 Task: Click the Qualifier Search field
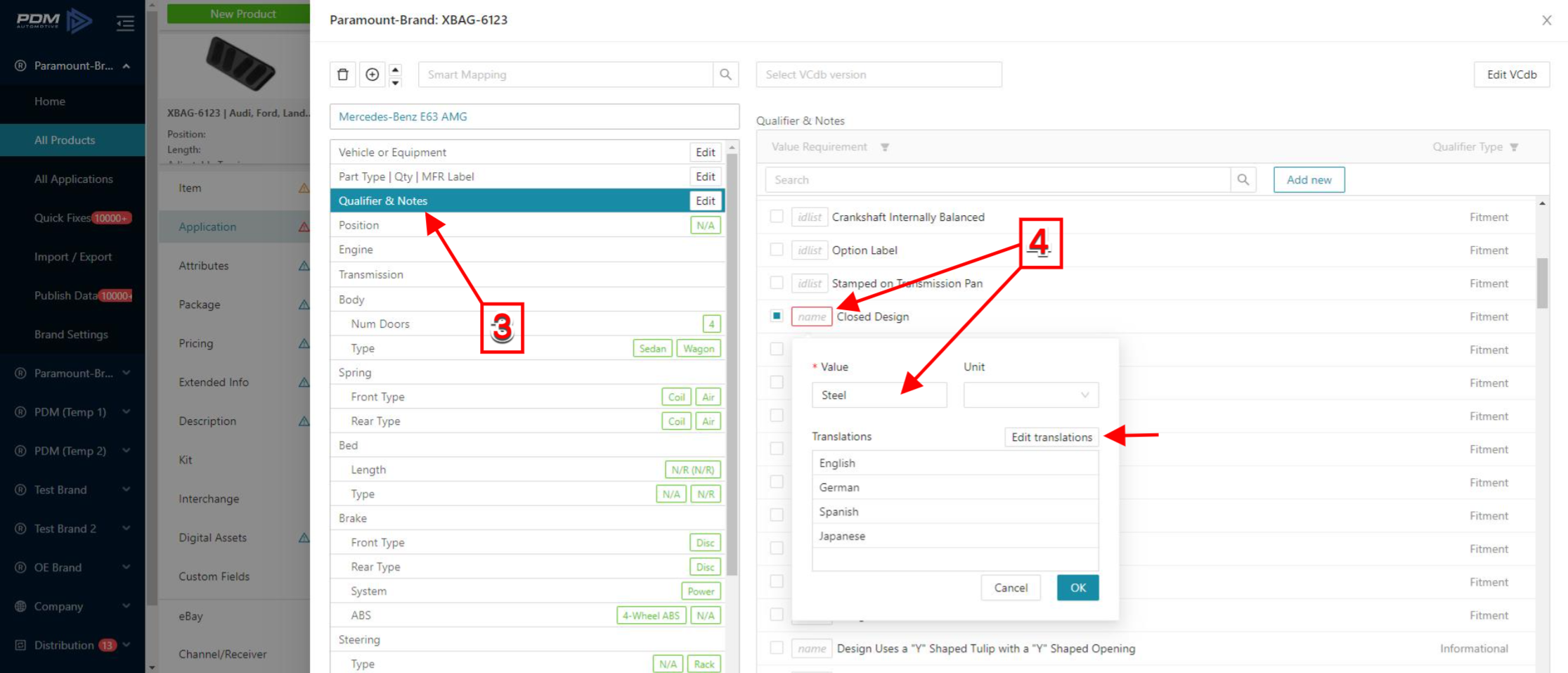click(998, 180)
